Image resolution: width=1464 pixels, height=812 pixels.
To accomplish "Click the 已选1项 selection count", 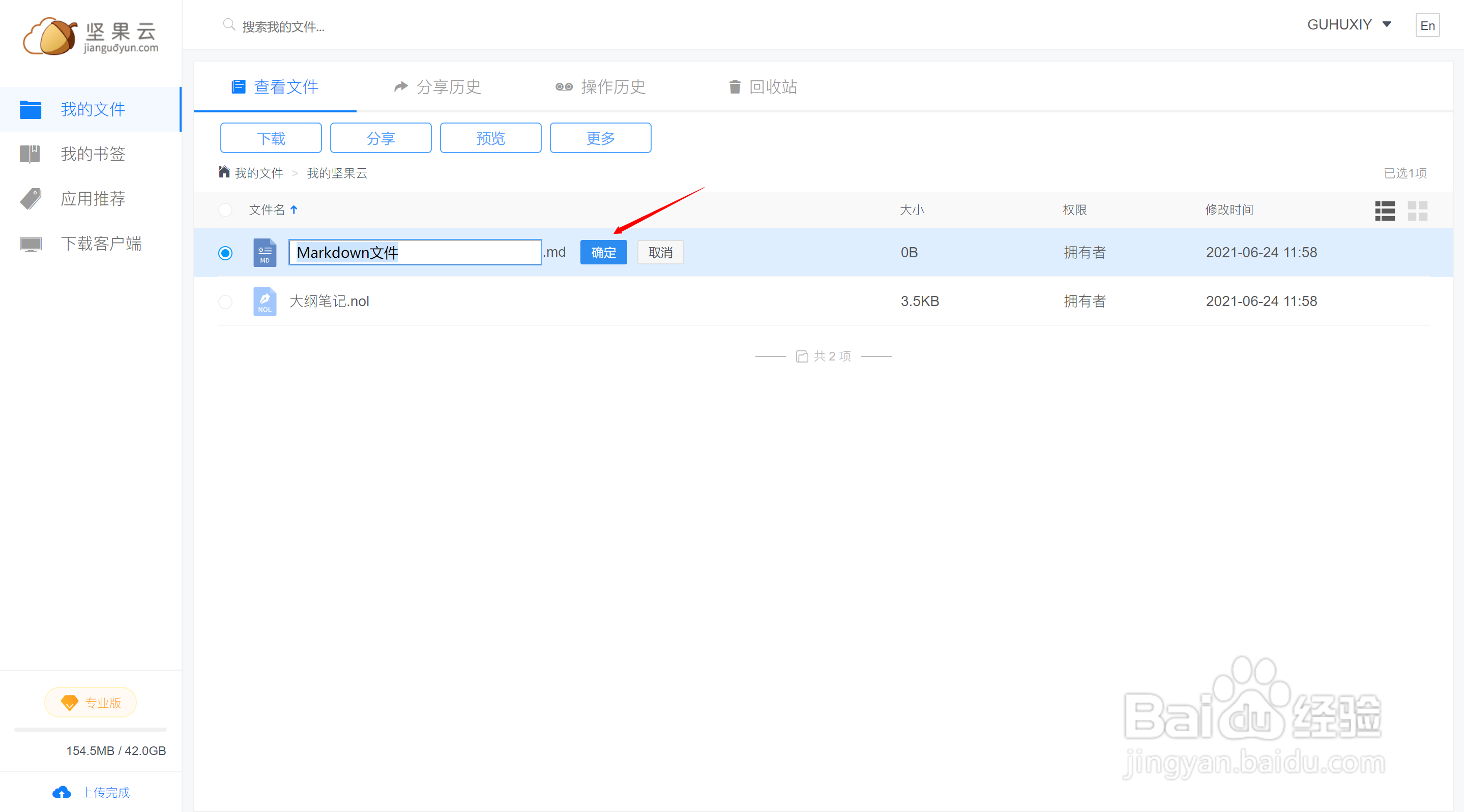I will click(x=1405, y=173).
